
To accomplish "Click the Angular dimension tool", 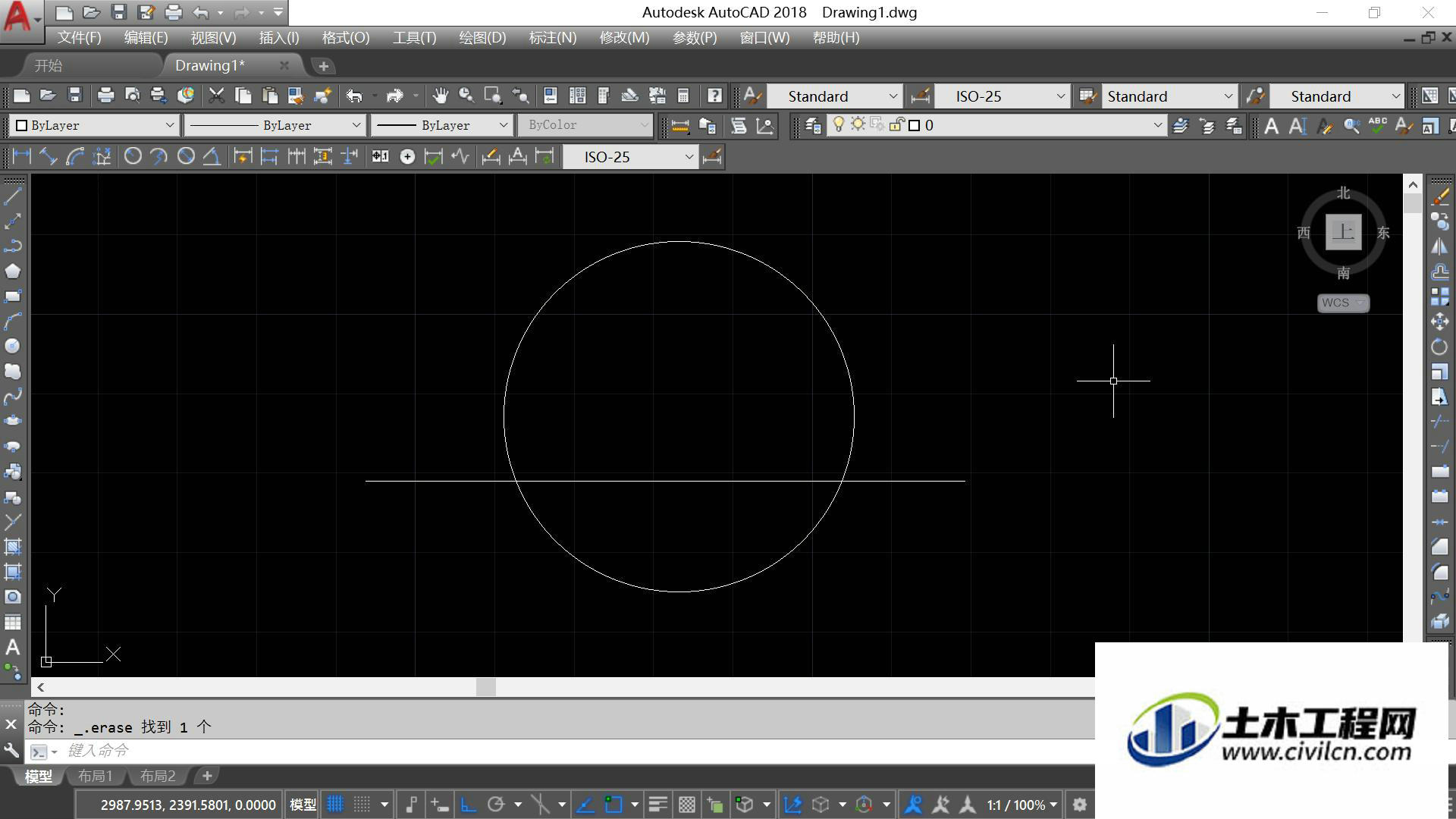I will coord(212,156).
